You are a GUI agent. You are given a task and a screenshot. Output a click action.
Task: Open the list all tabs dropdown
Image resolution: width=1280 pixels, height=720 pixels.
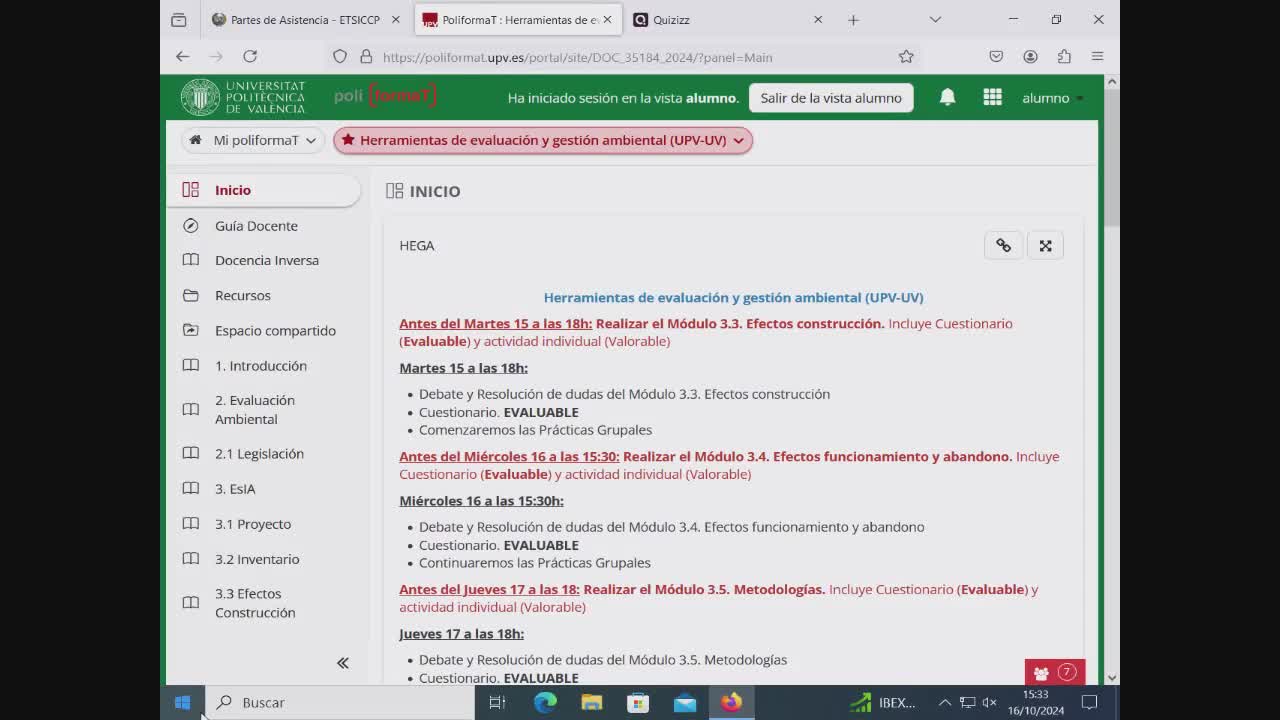(935, 20)
